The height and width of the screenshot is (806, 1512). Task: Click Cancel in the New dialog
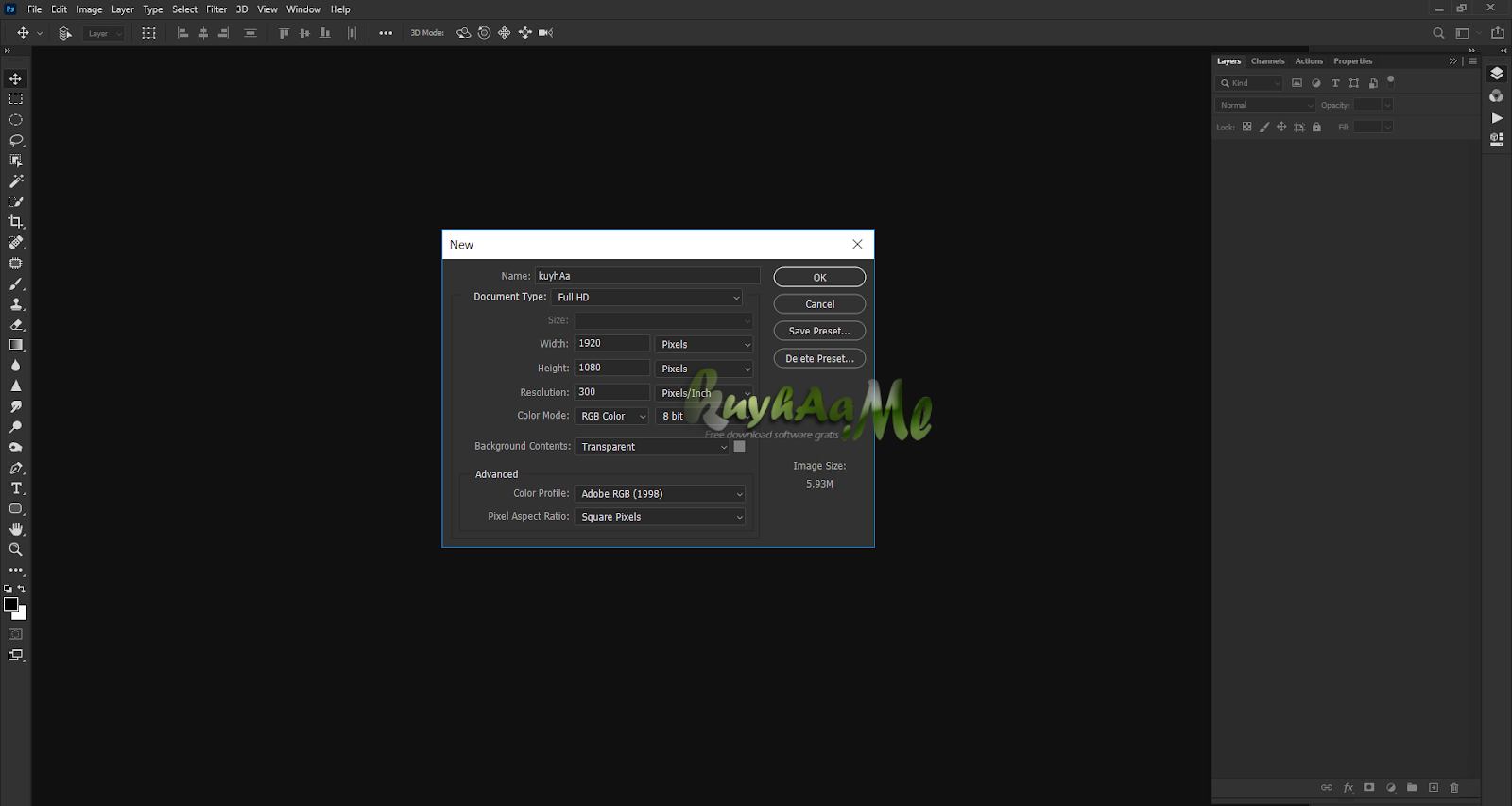pos(819,304)
